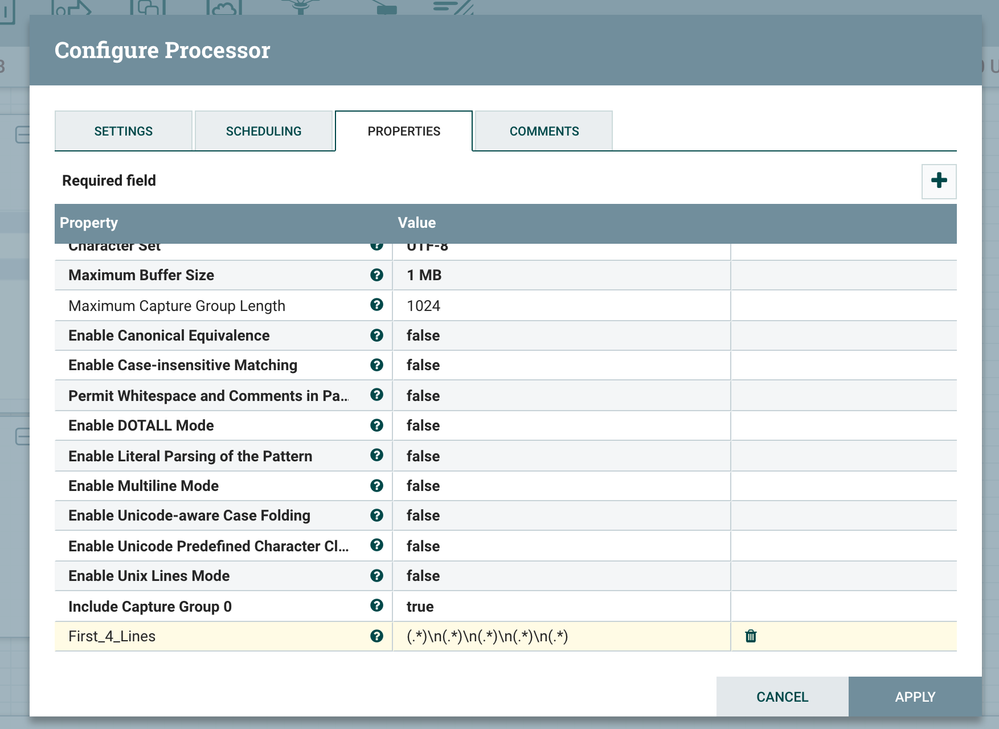Show help for Enable Unix Lines Mode
Screen dimensions: 999x729
tap(377, 576)
